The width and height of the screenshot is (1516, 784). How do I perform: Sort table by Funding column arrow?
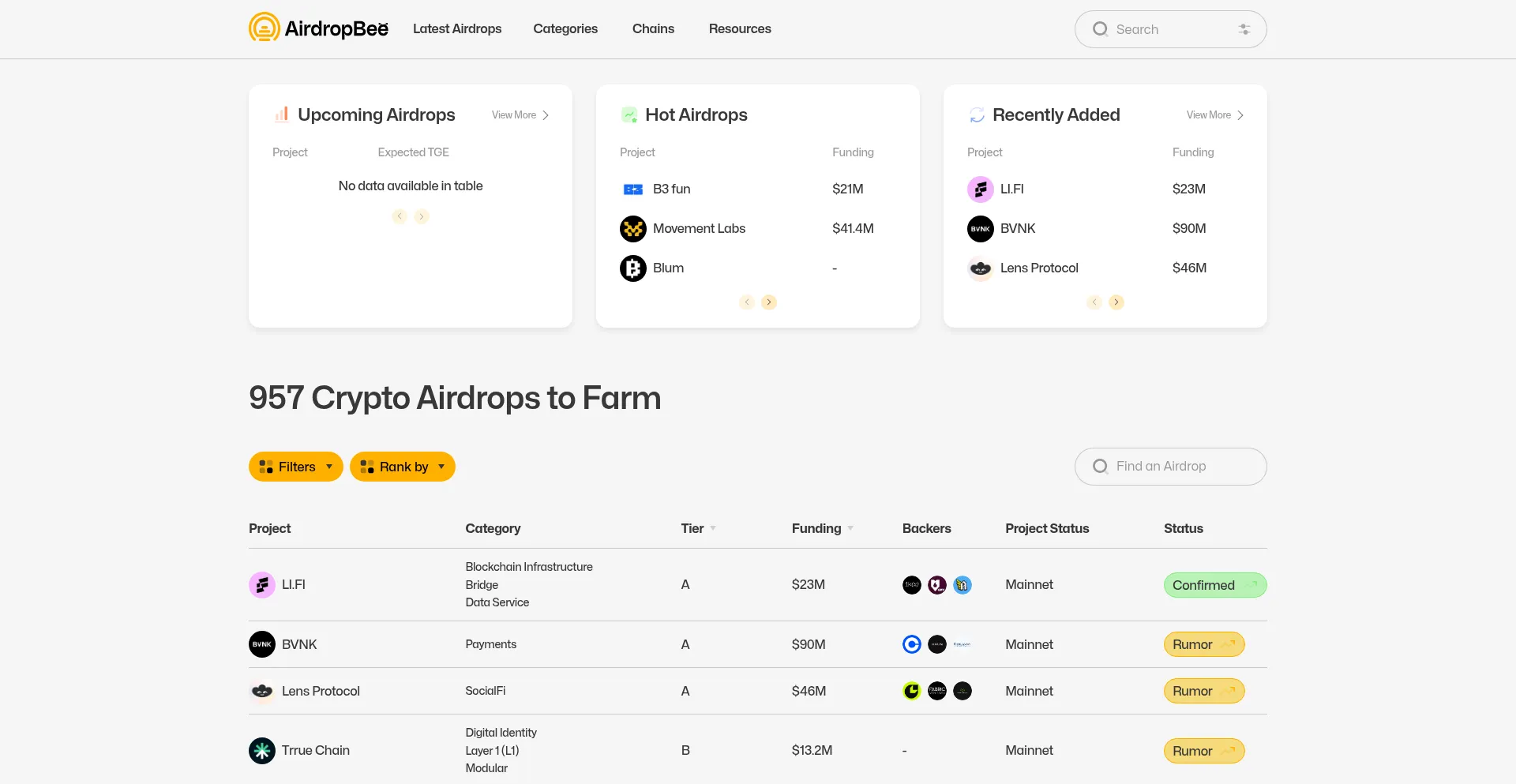pyautogui.click(x=850, y=529)
